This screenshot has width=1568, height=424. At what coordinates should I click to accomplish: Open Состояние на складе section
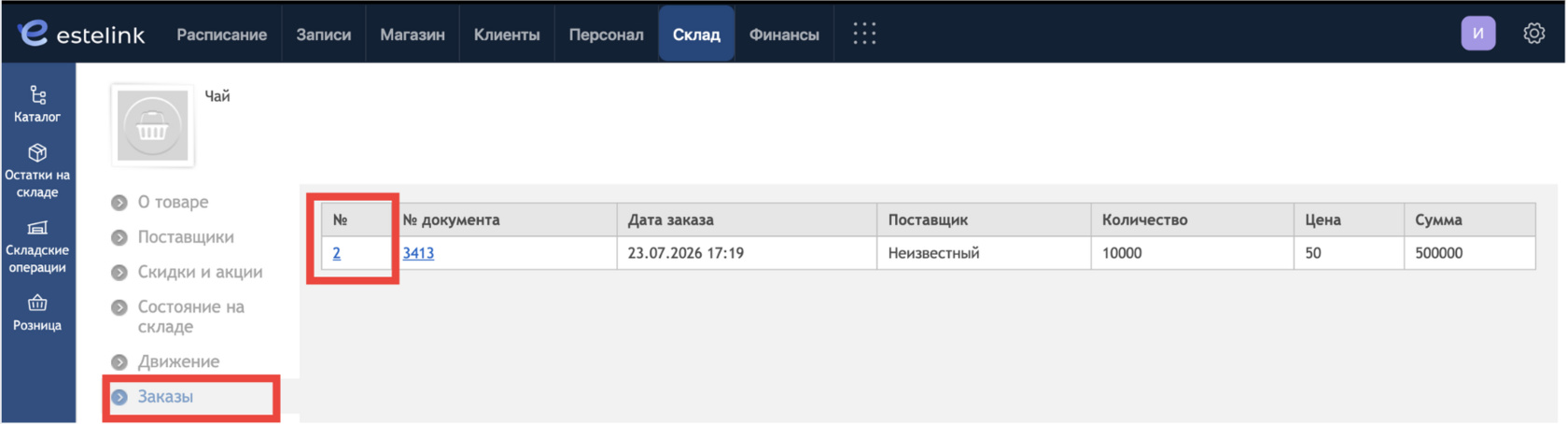point(190,317)
